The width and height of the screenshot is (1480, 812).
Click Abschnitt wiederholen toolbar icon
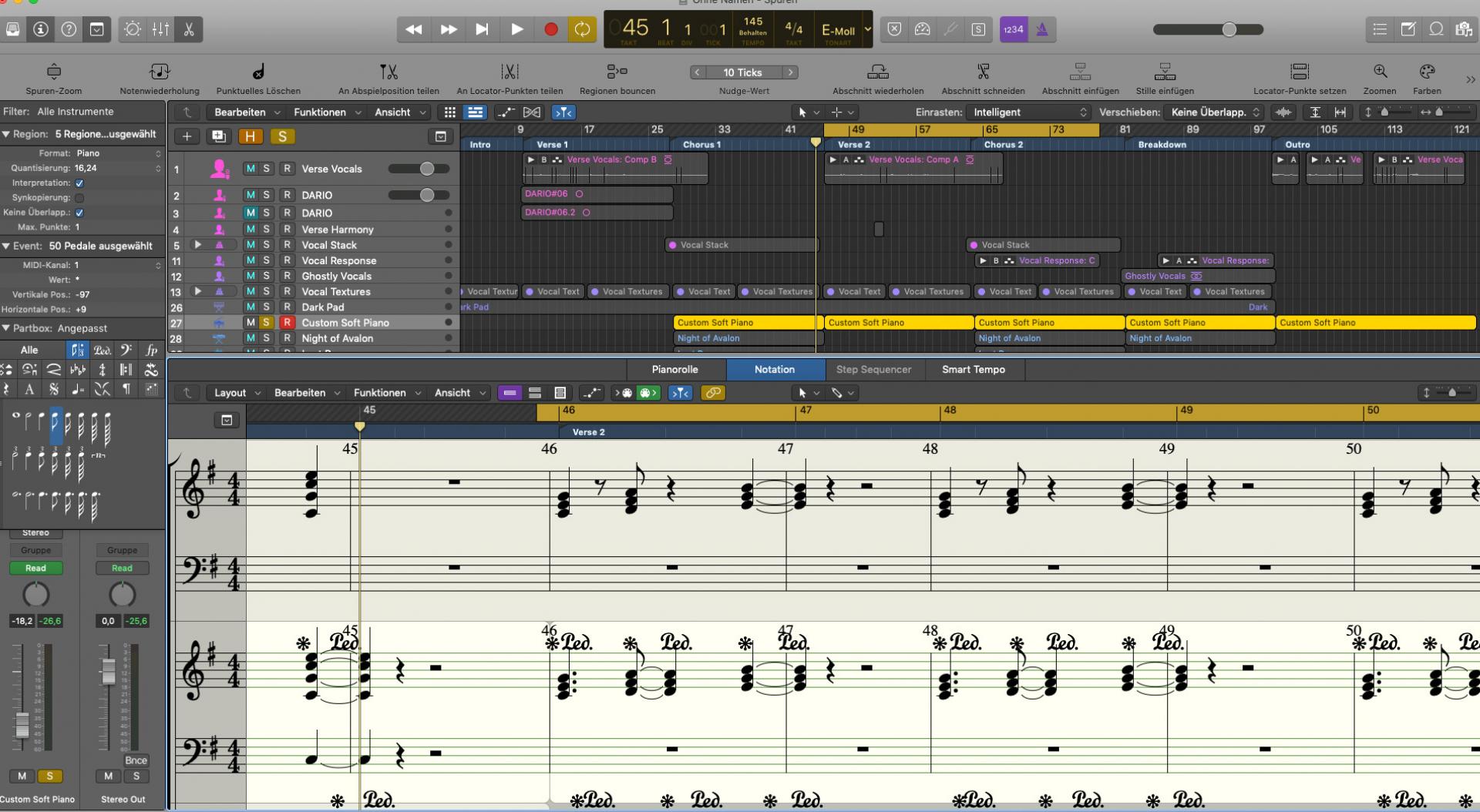[x=878, y=72]
